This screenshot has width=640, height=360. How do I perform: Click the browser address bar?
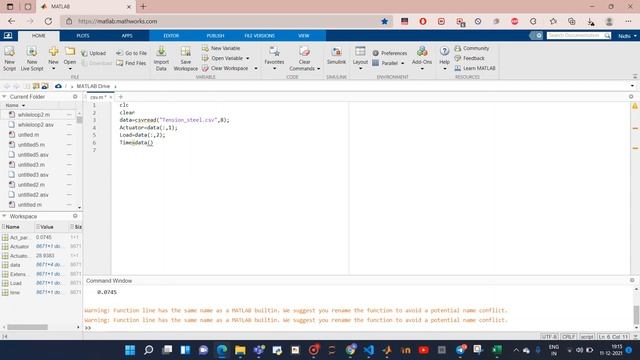coord(227,21)
